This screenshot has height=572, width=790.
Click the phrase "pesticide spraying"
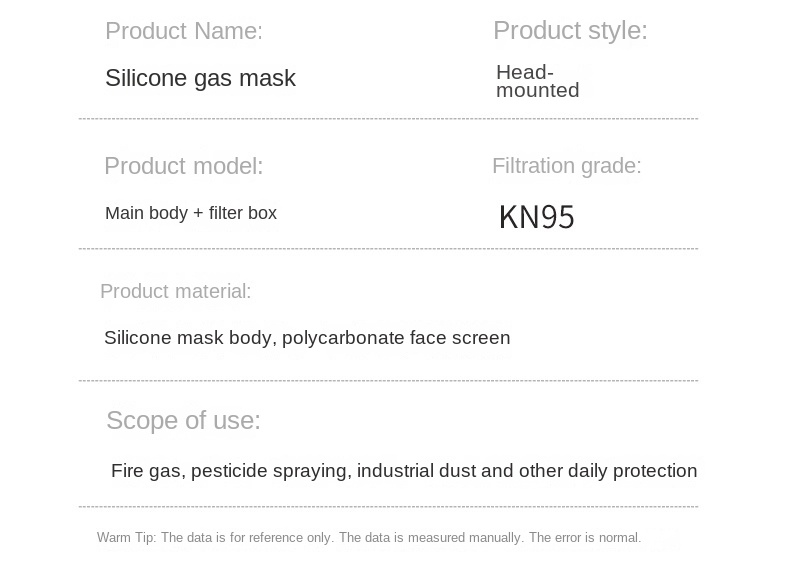(269, 471)
